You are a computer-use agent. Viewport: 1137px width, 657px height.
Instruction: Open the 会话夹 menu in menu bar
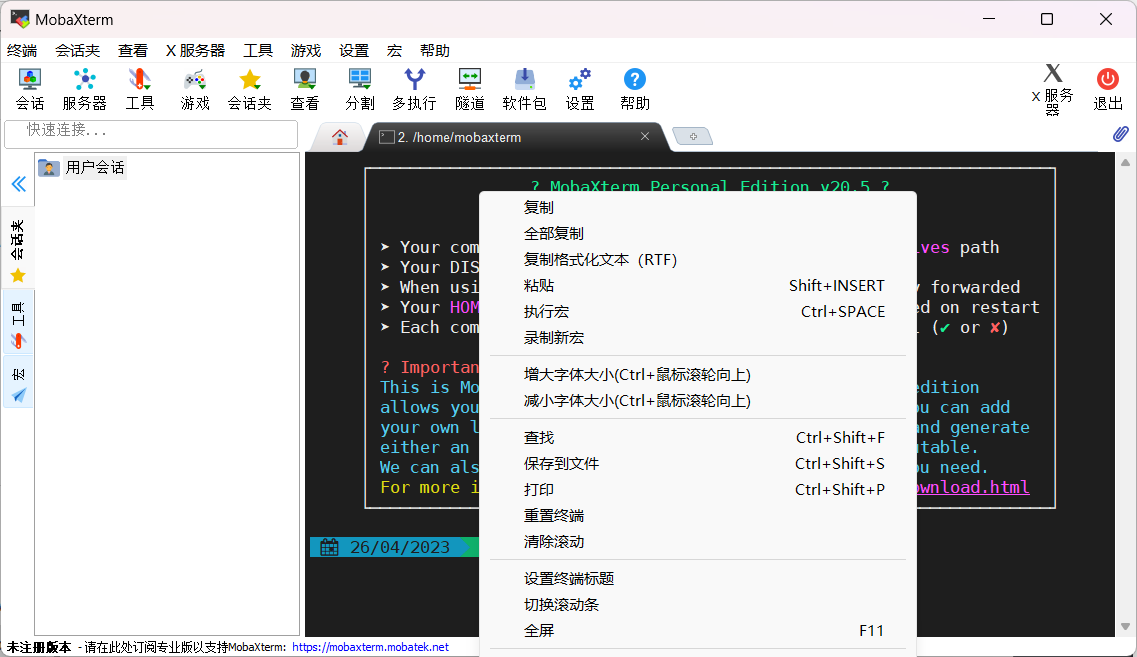[78, 51]
